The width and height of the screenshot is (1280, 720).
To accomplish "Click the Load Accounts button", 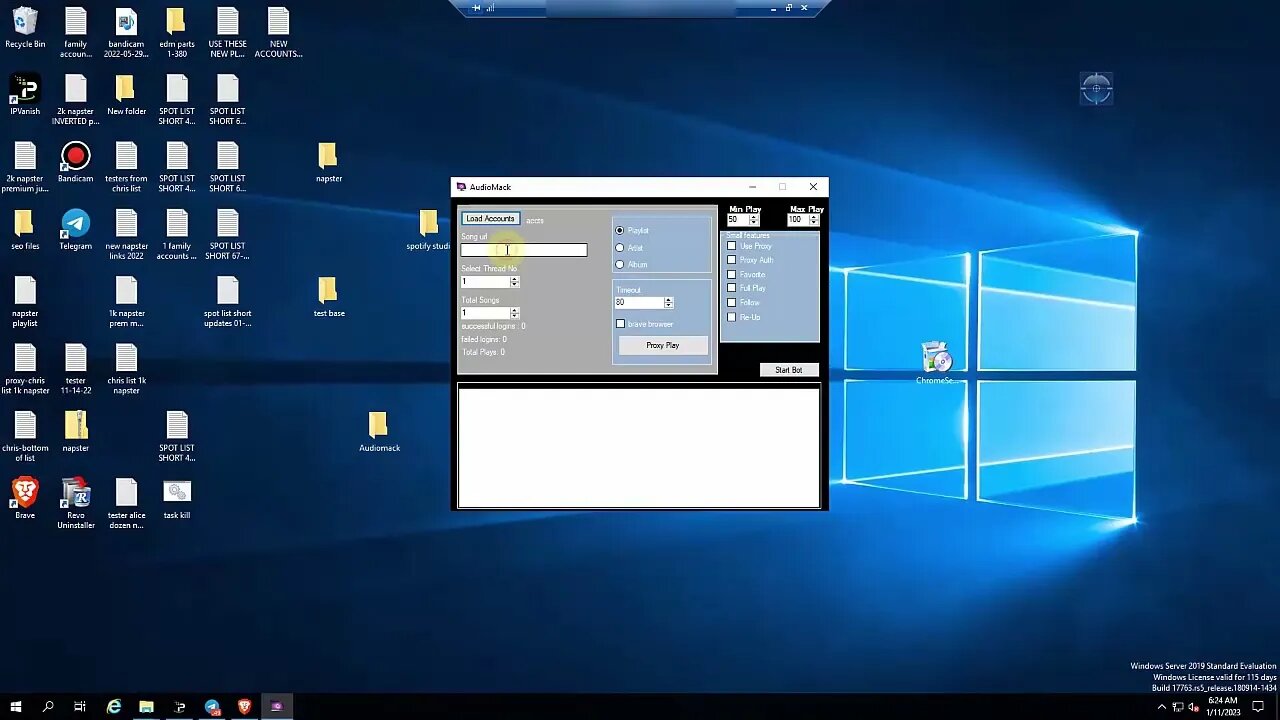I will pos(490,219).
